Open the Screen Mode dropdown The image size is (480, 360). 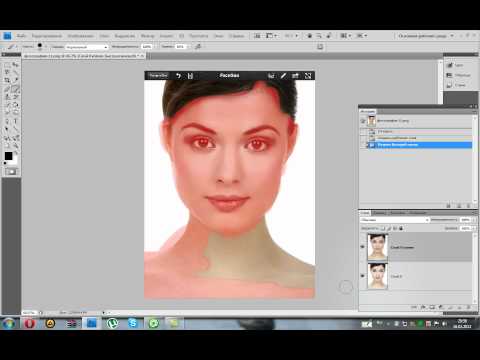pyautogui.click(x=362, y=36)
